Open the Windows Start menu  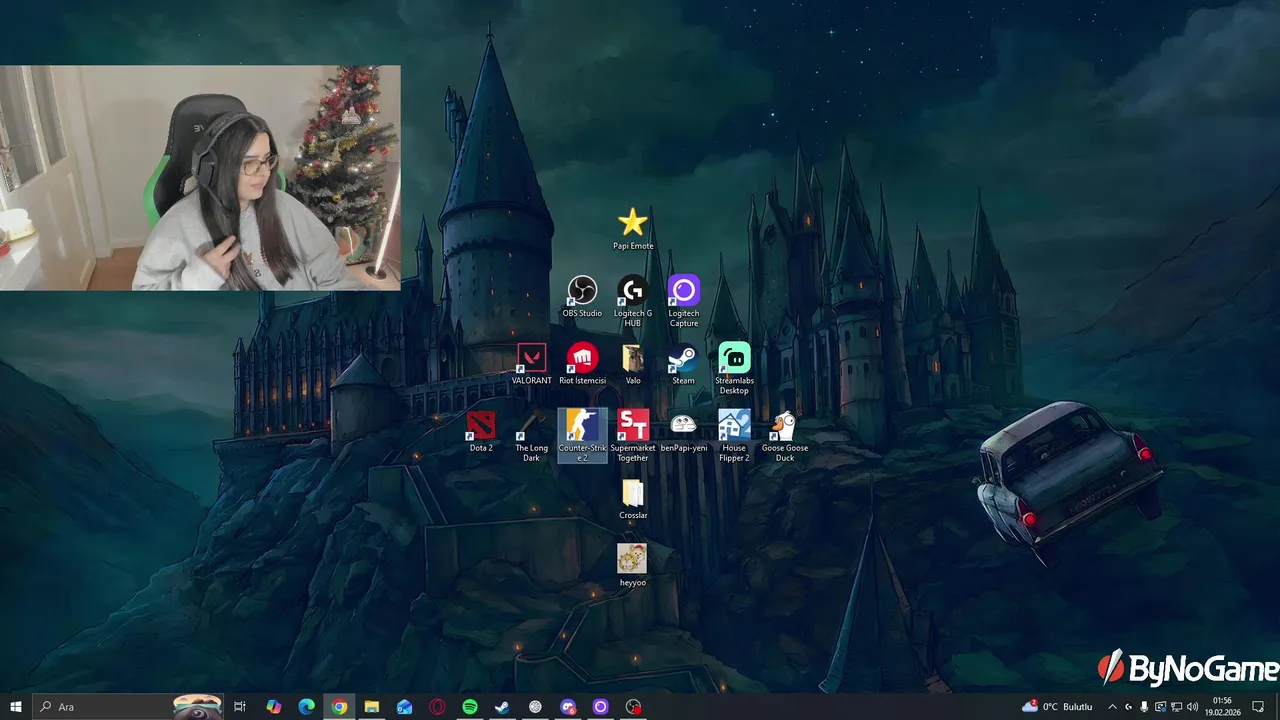pyautogui.click(x=16, y=707)
